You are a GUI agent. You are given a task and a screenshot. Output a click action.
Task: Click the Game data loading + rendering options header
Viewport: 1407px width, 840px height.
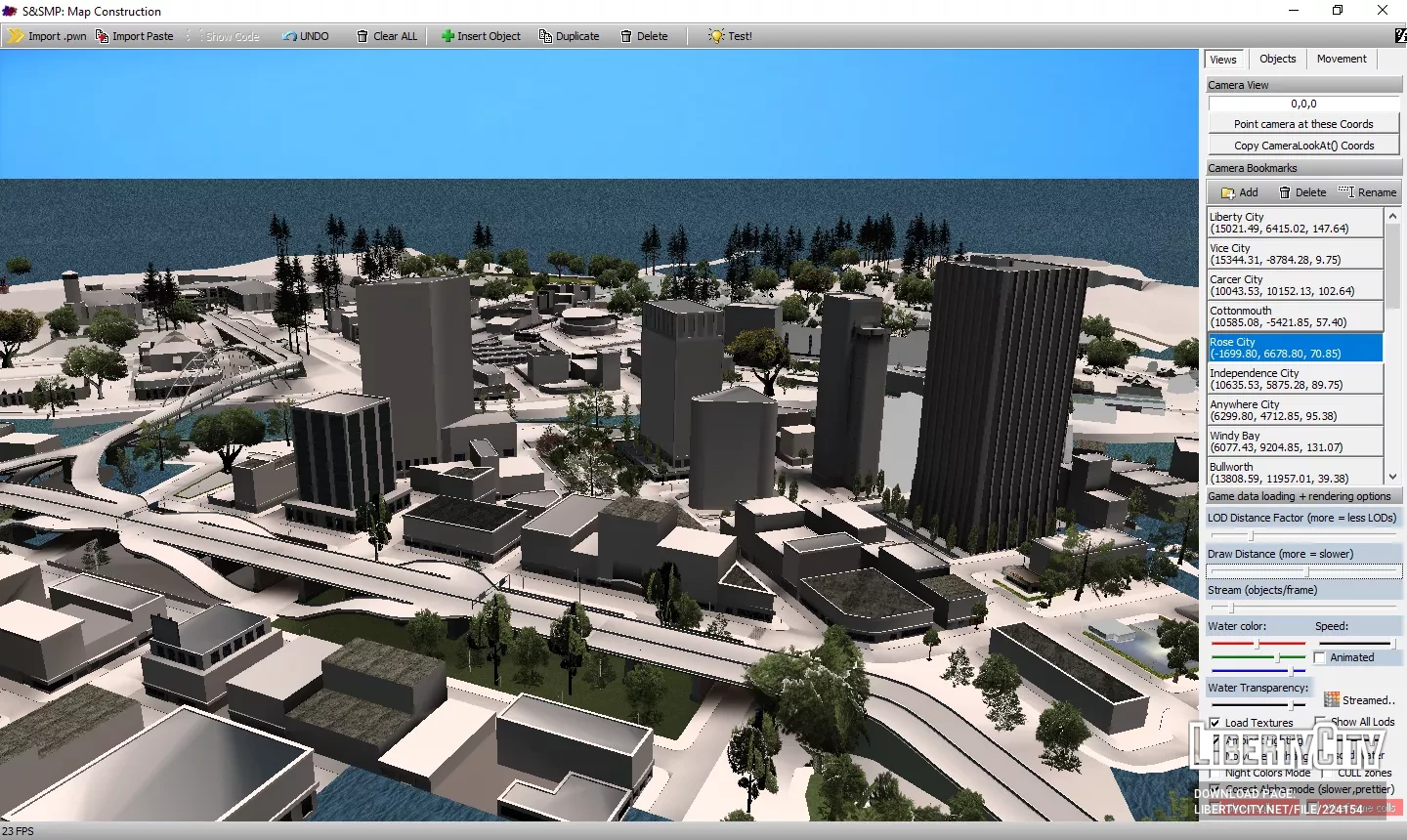(x=1303, y=496)
